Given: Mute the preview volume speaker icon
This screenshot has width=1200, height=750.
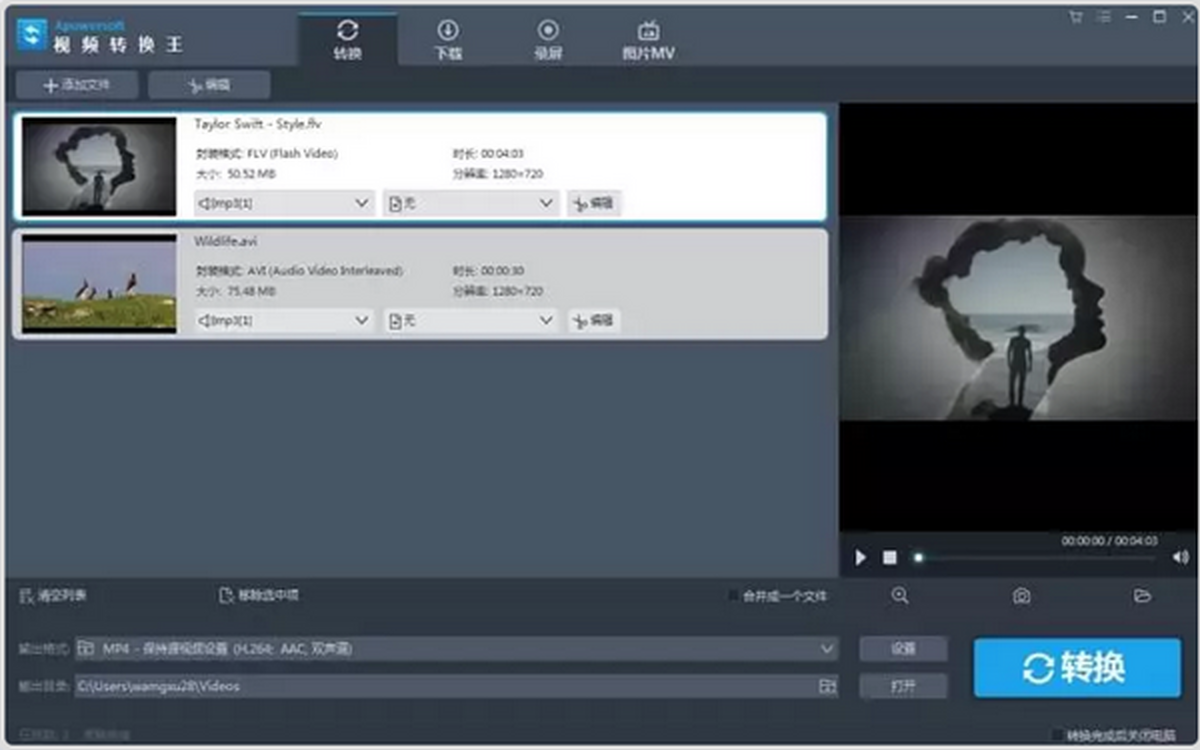Looking at the screenshot, I should click(x=1180, y=558).
